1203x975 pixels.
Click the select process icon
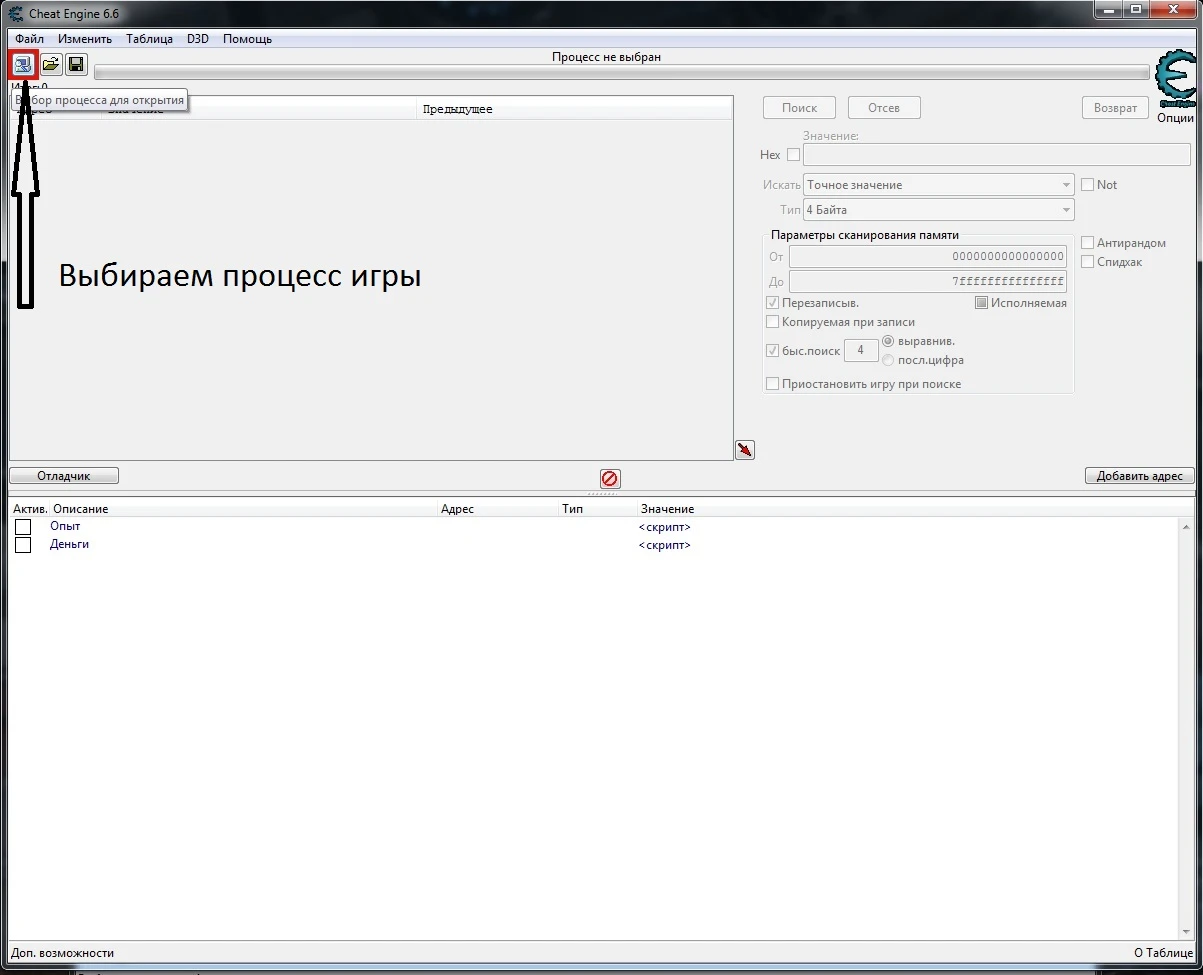pos(22,64)
